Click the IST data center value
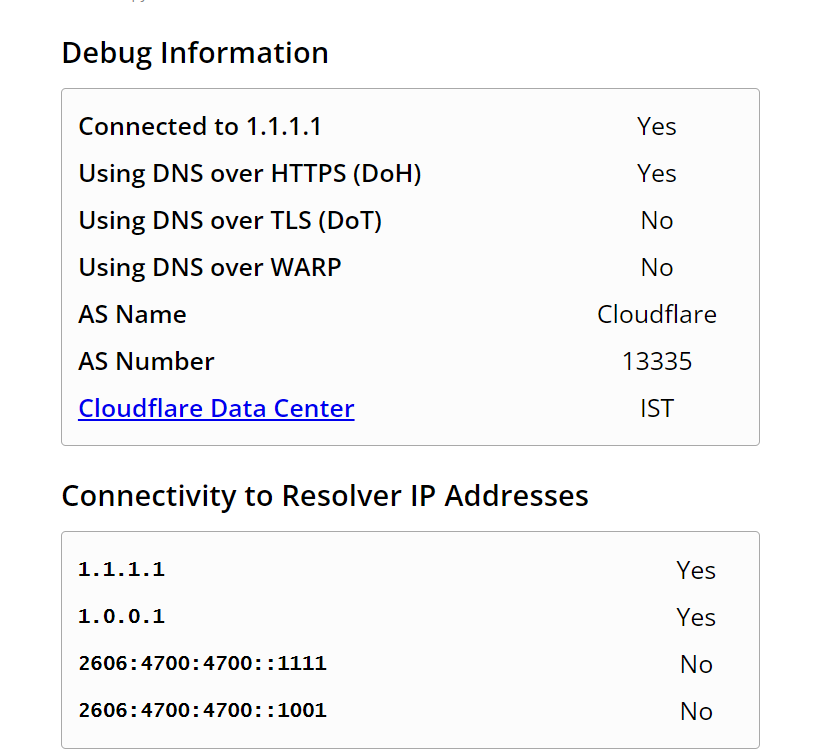Screen dimensions: 817x755 click(657, 409)
